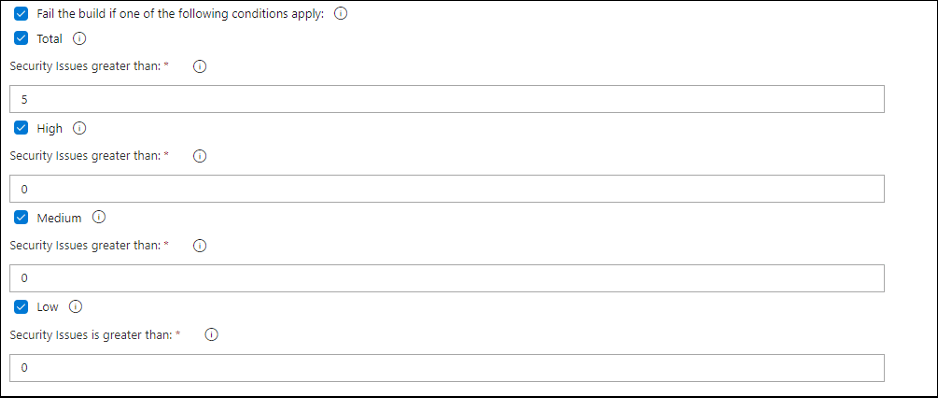Disable the High severity checkbox
The height and width of the screenshot is (398, 938).
click(x=21, y=128)
